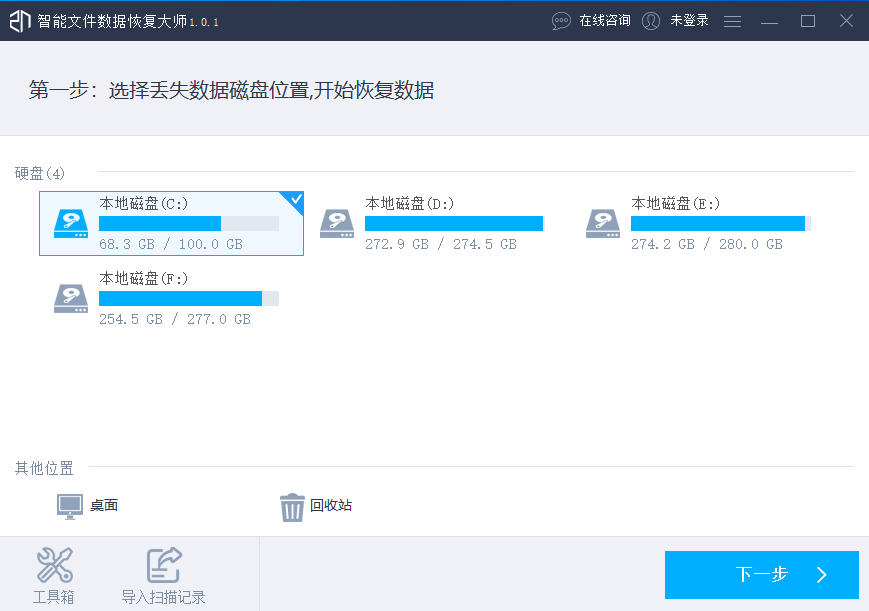Select the local disk E: drive icon
The width and height of the screenshot is (869, 611).
click(x=603, y=223)
